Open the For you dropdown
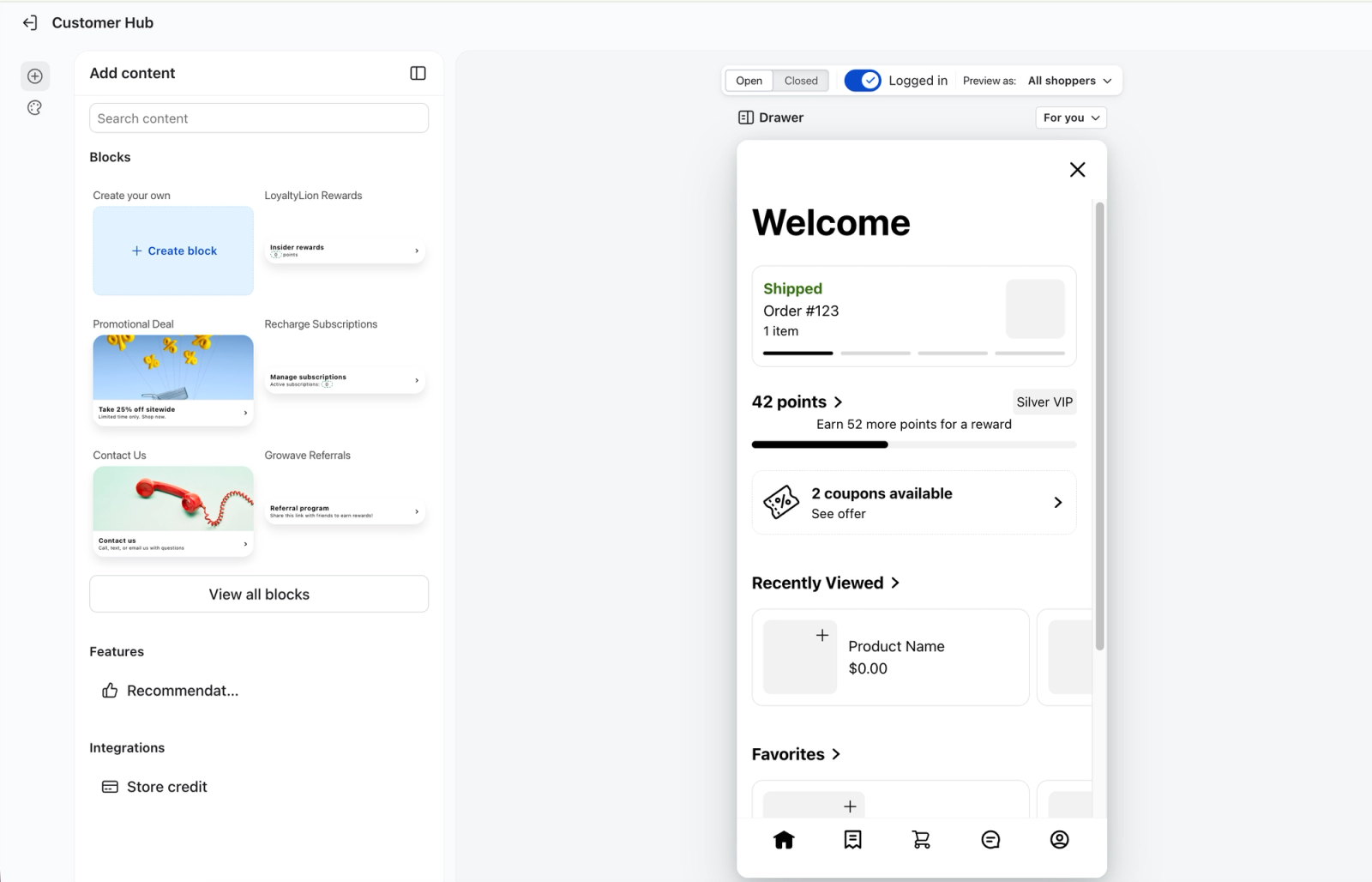This screenshot has height=882, width=1372. (x=1070, y=118)
